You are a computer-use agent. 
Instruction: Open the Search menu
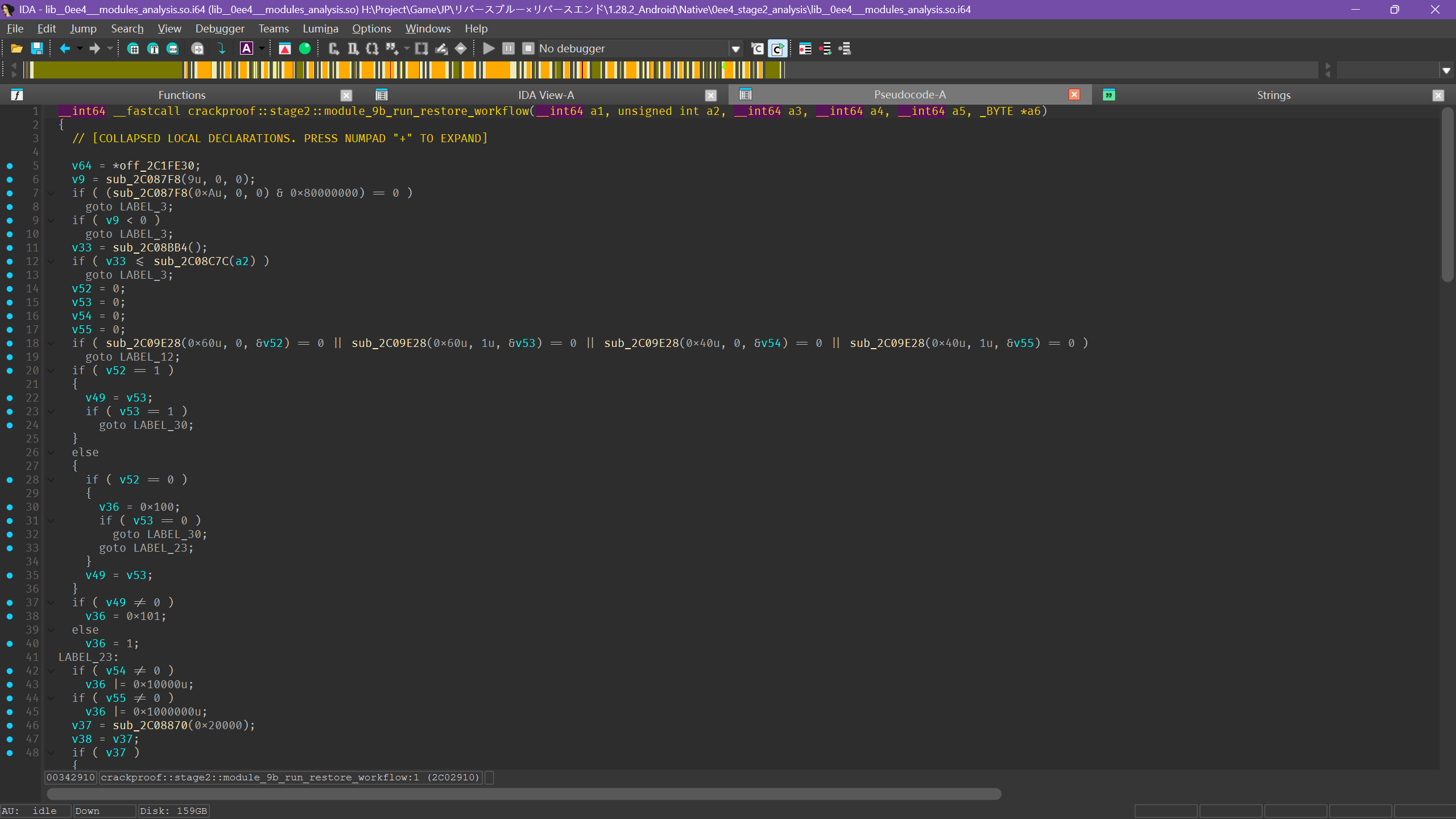[127, 28]
